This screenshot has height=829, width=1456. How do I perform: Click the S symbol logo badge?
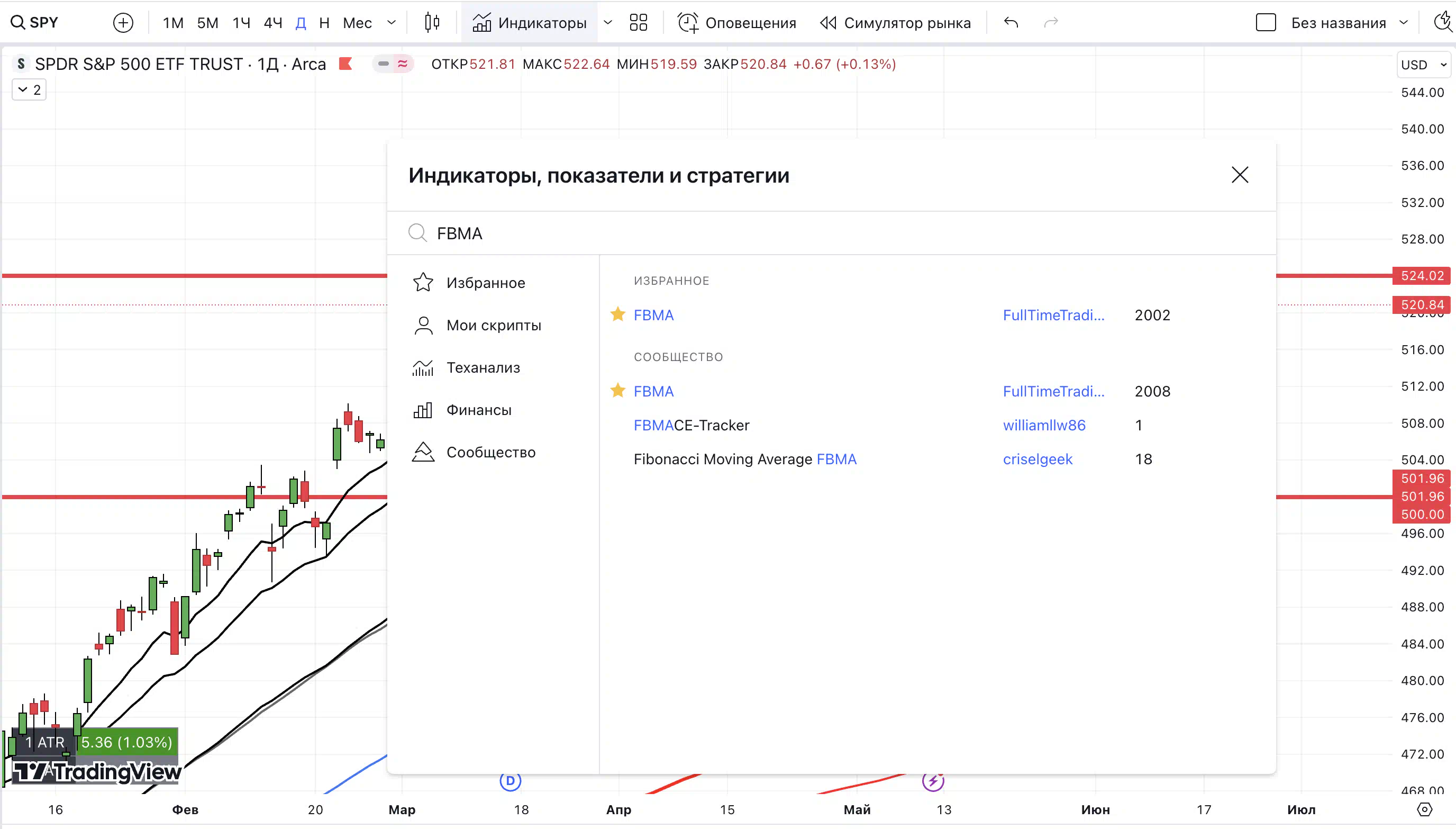[21, 64]
